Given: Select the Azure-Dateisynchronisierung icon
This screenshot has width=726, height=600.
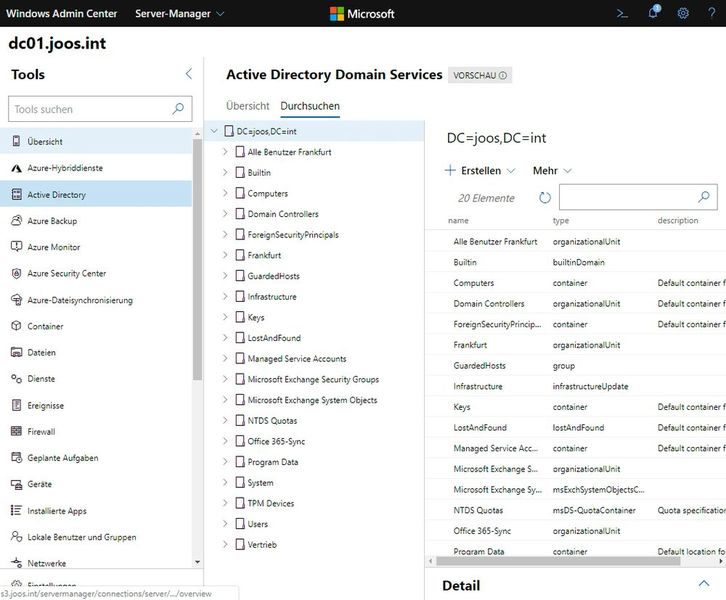Looking at the screenshot, I should [16, 300].
